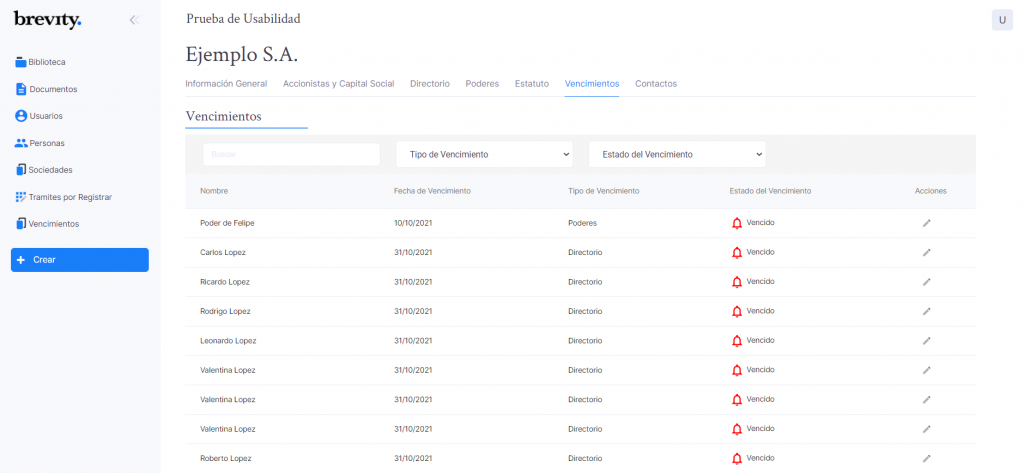Click Estado del Vencimiento column header
The height and width of the screenshot is (473, 1024).
click(x=771, y=191)
